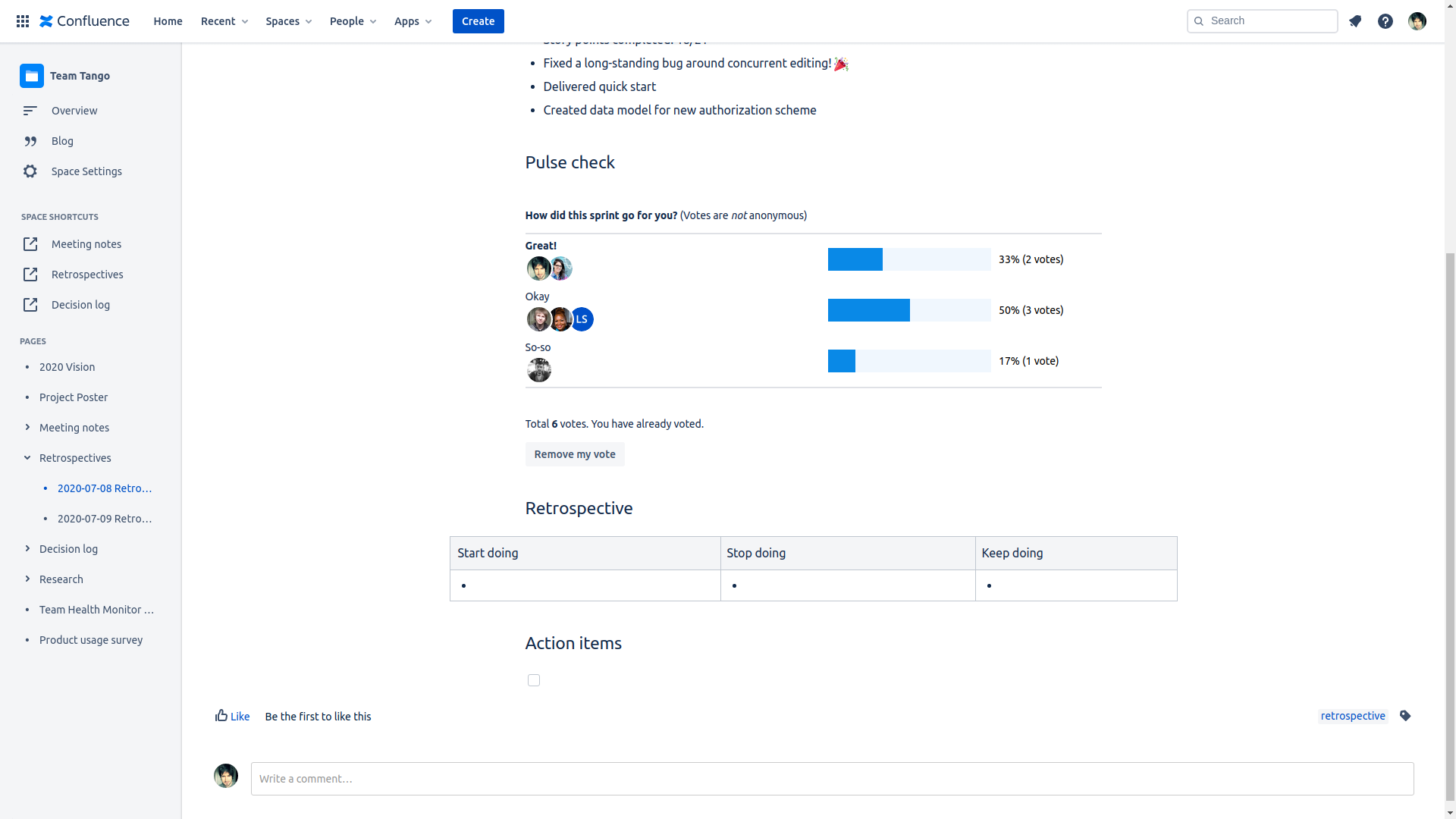Click the notifications bell icon
This screenshot has height=819, width=1456.
pos(1355,21)
